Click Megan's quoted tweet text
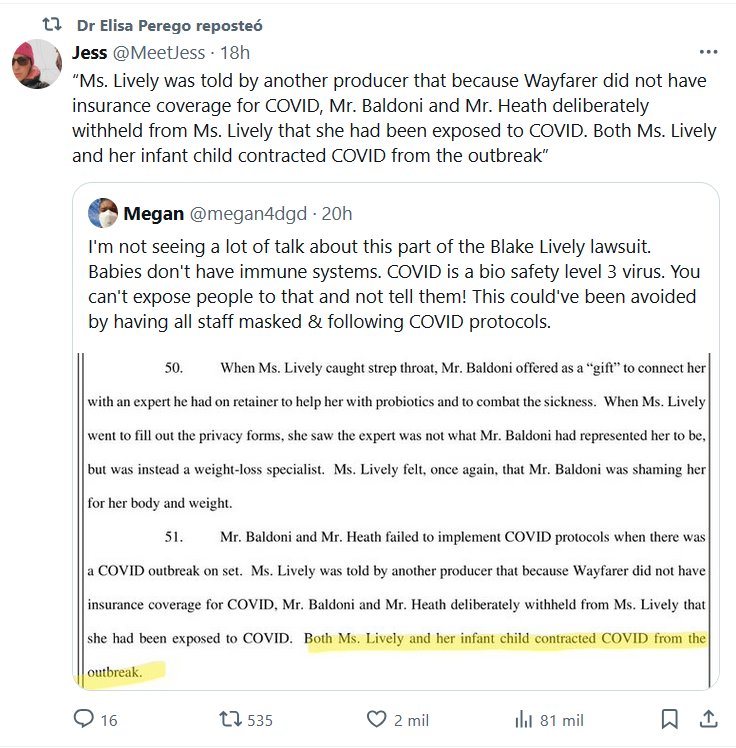This screenshot has height=748, width=736. (x=390, y=285)
